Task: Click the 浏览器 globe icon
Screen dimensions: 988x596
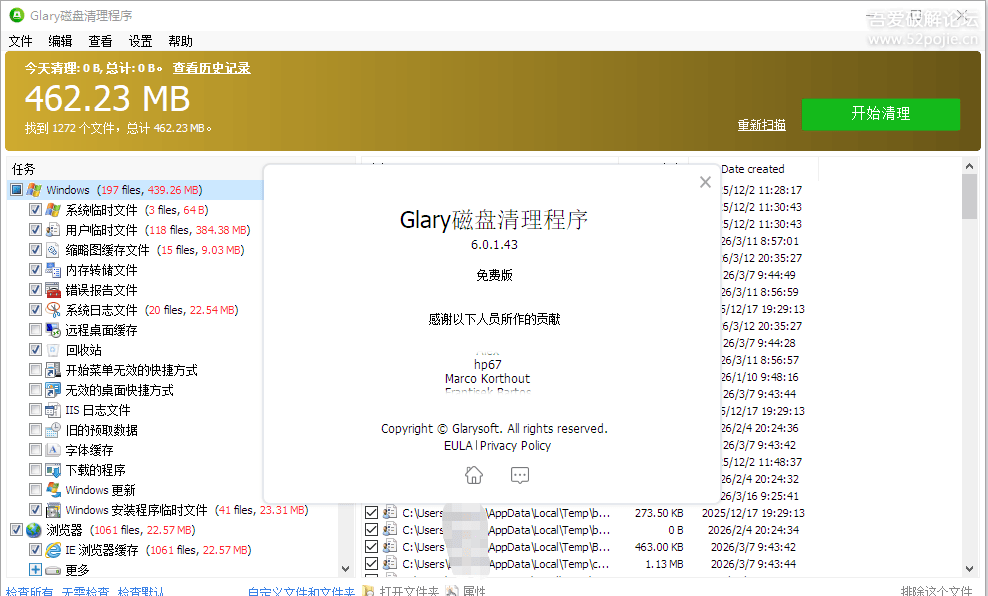Action: [x=34, y=530]
